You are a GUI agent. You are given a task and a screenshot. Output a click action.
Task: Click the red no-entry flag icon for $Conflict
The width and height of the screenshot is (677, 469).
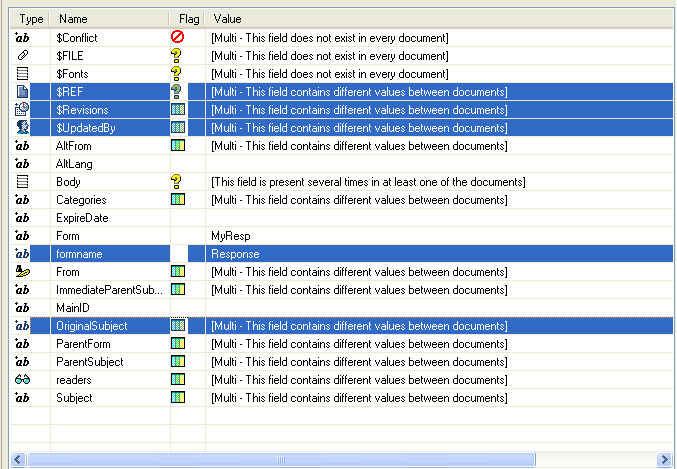tap(177, 38)
